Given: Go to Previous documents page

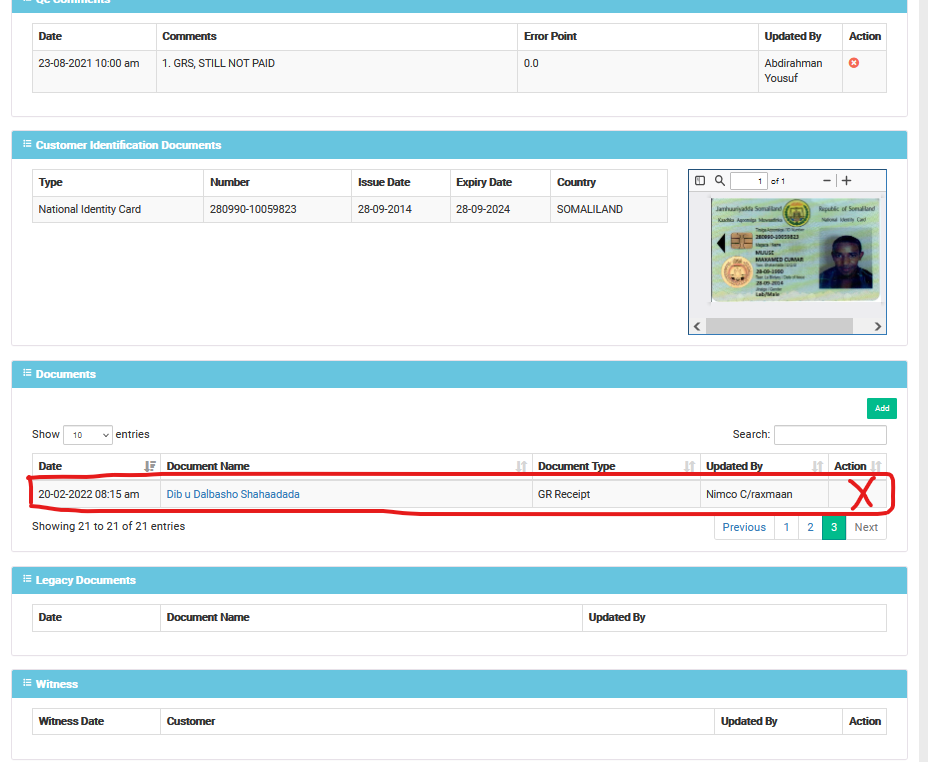Looking at the screenshot, I should click(744, 527).
